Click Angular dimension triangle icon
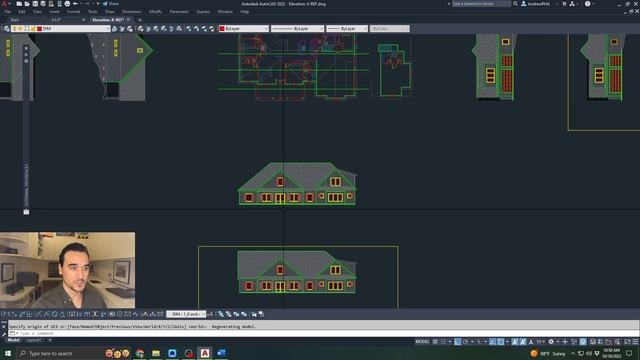The image size is (640, 360). coord(62,314)
